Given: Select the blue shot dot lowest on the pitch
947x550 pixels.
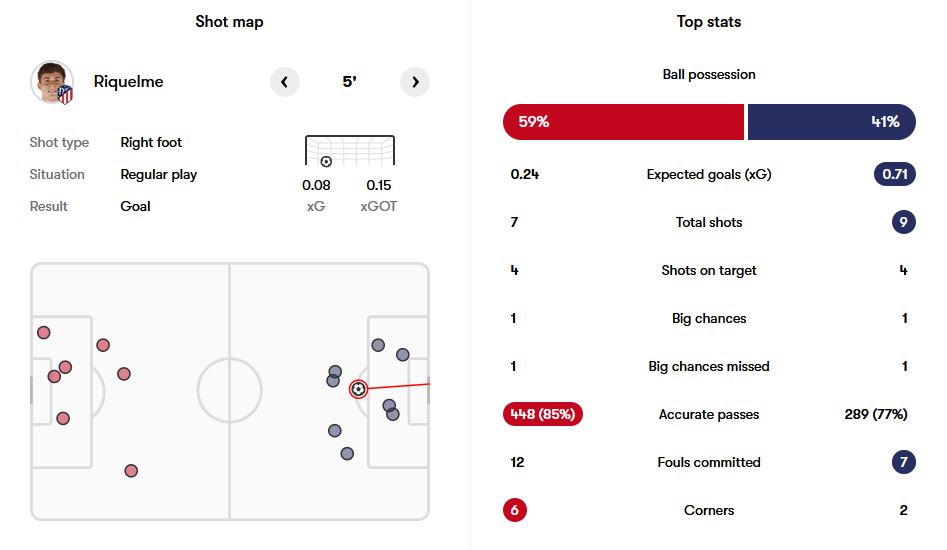Looking at the screenshot, I should (347, 453).
